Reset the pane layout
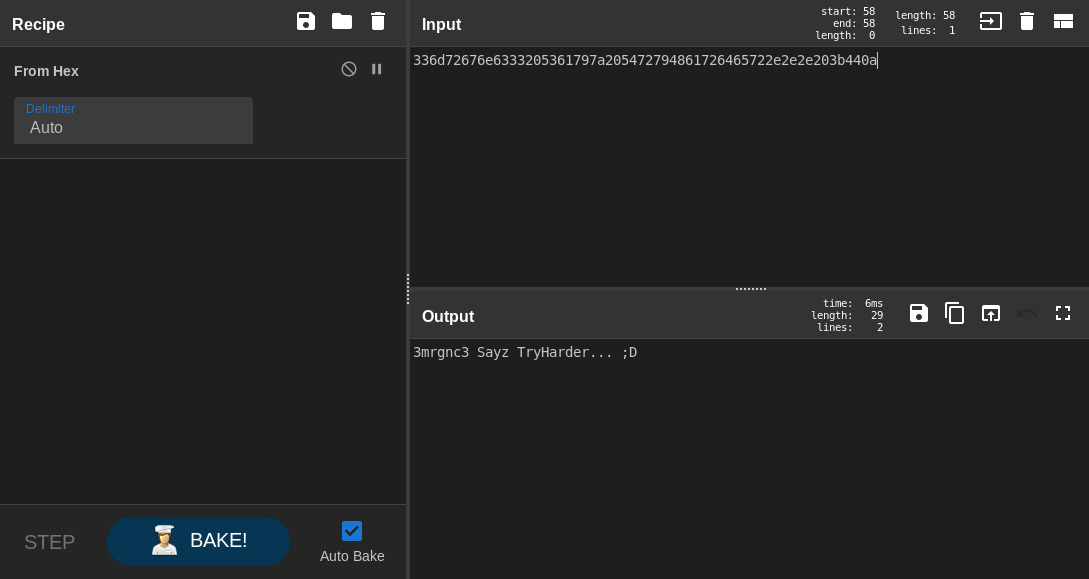 tap(1063, 21)
